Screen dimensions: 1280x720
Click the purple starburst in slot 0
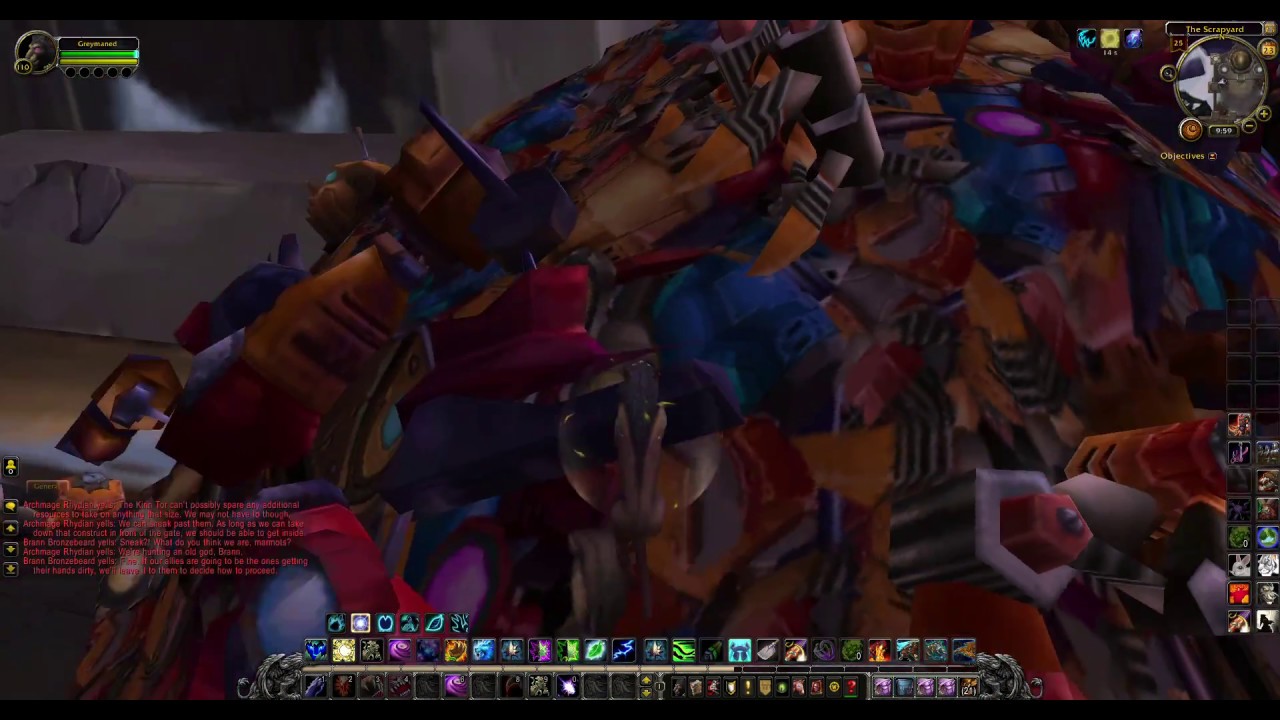click(567, 686)
